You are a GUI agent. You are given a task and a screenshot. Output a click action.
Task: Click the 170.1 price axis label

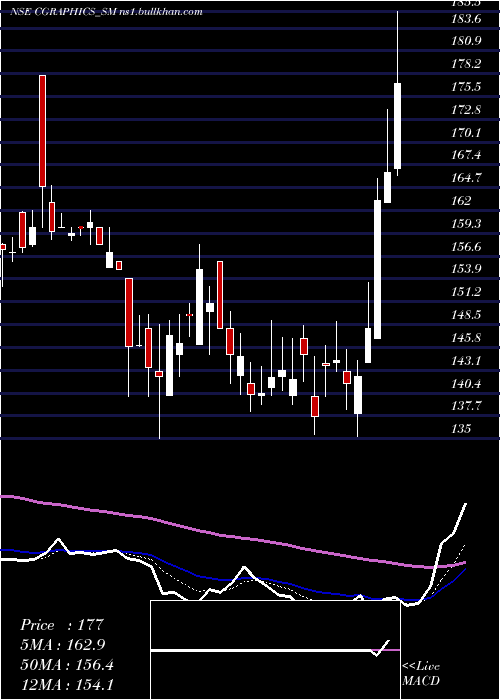click(x=466, y=133)
